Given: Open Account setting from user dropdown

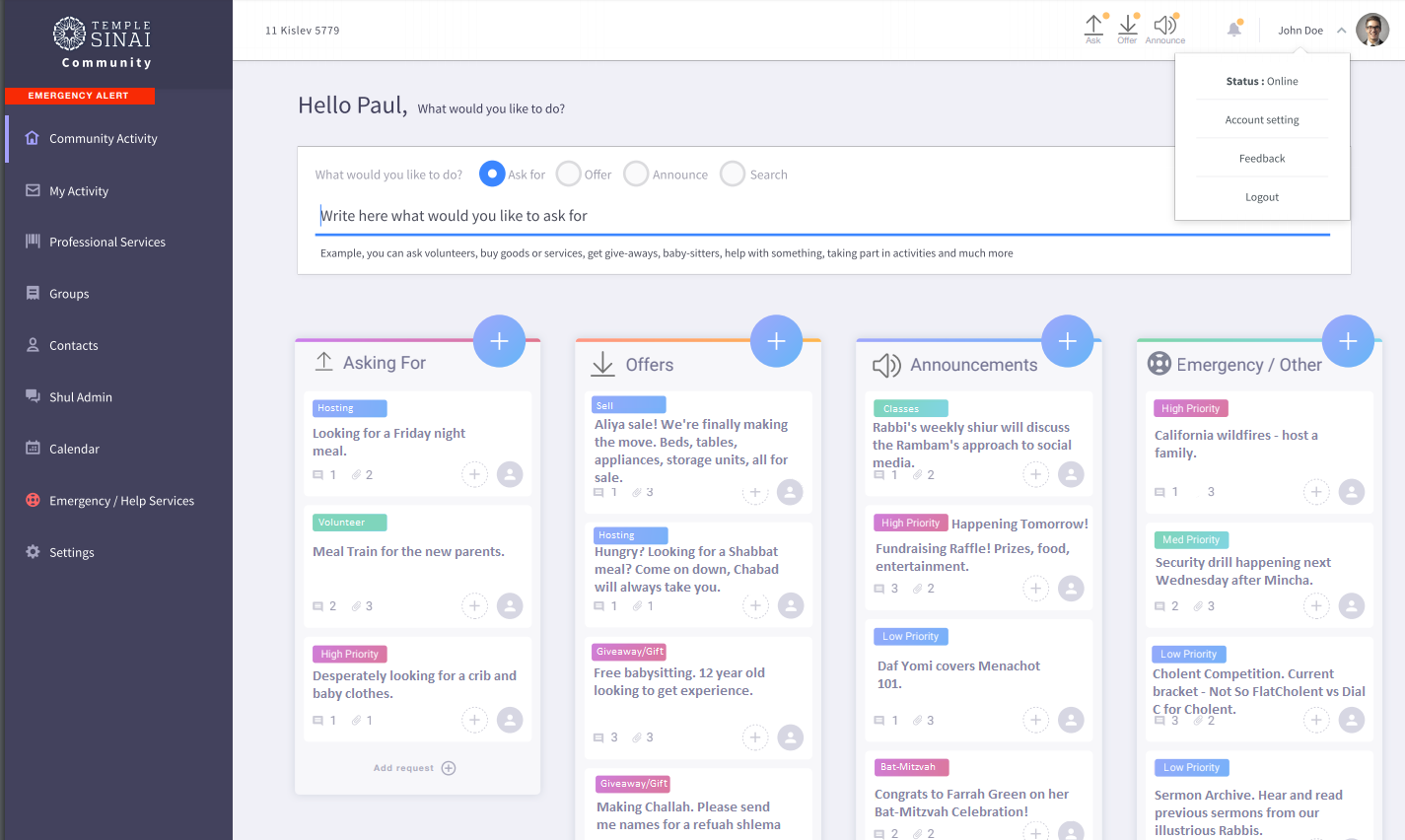Looking at the screenshot, I should tap(1262, 120).
